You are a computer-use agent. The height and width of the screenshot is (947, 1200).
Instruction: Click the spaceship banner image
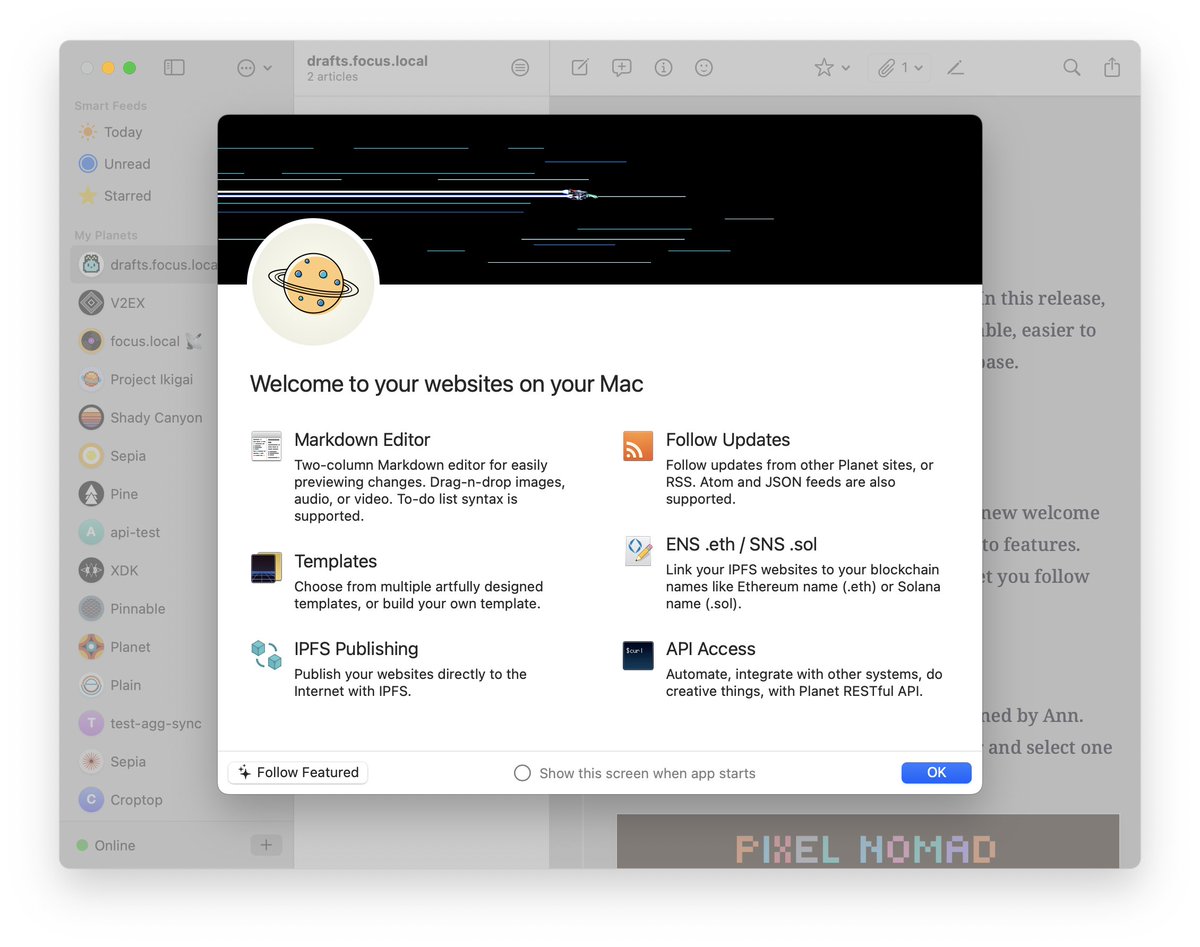[x=600, y=200]
